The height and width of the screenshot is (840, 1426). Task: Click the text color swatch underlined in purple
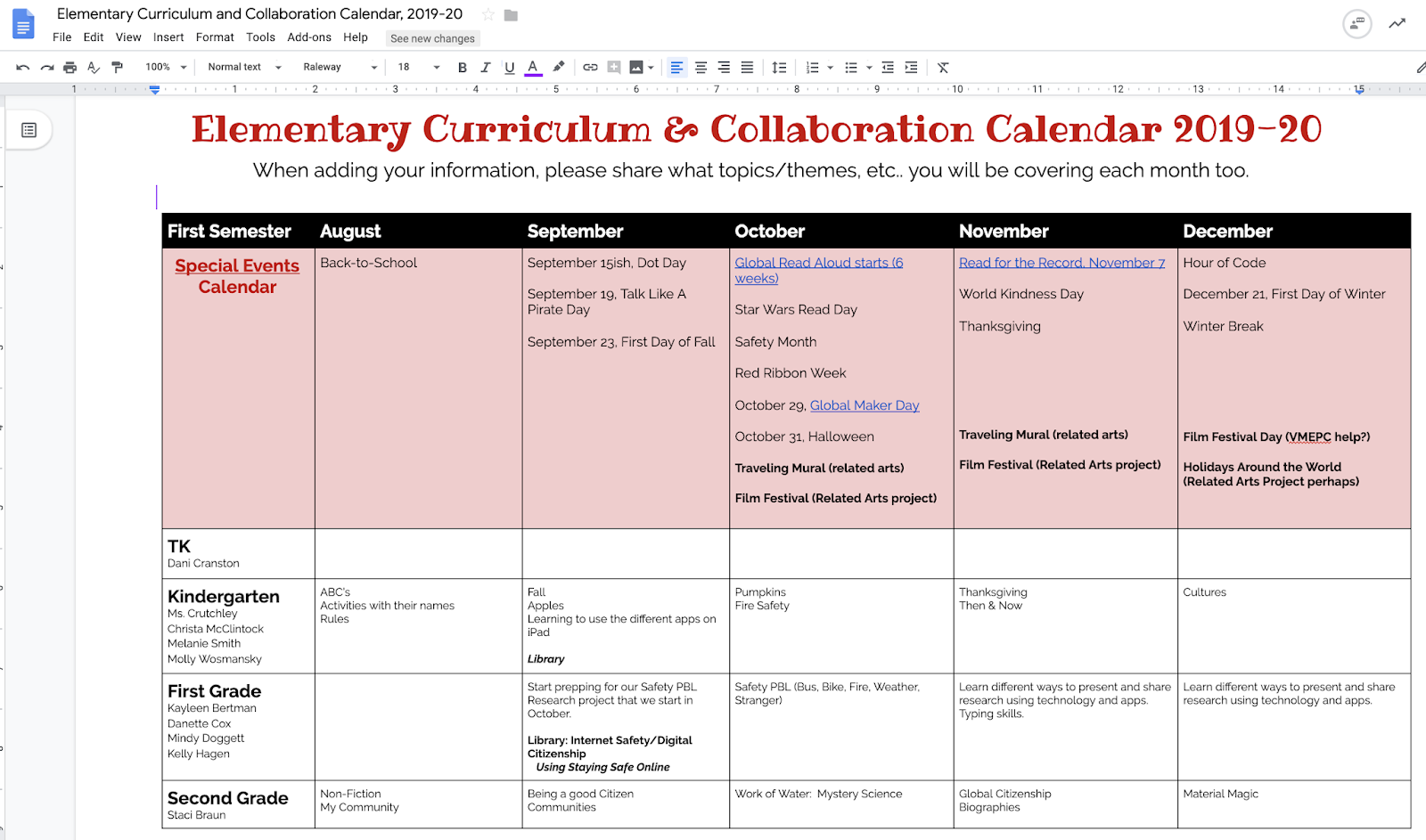click(532, 67)
